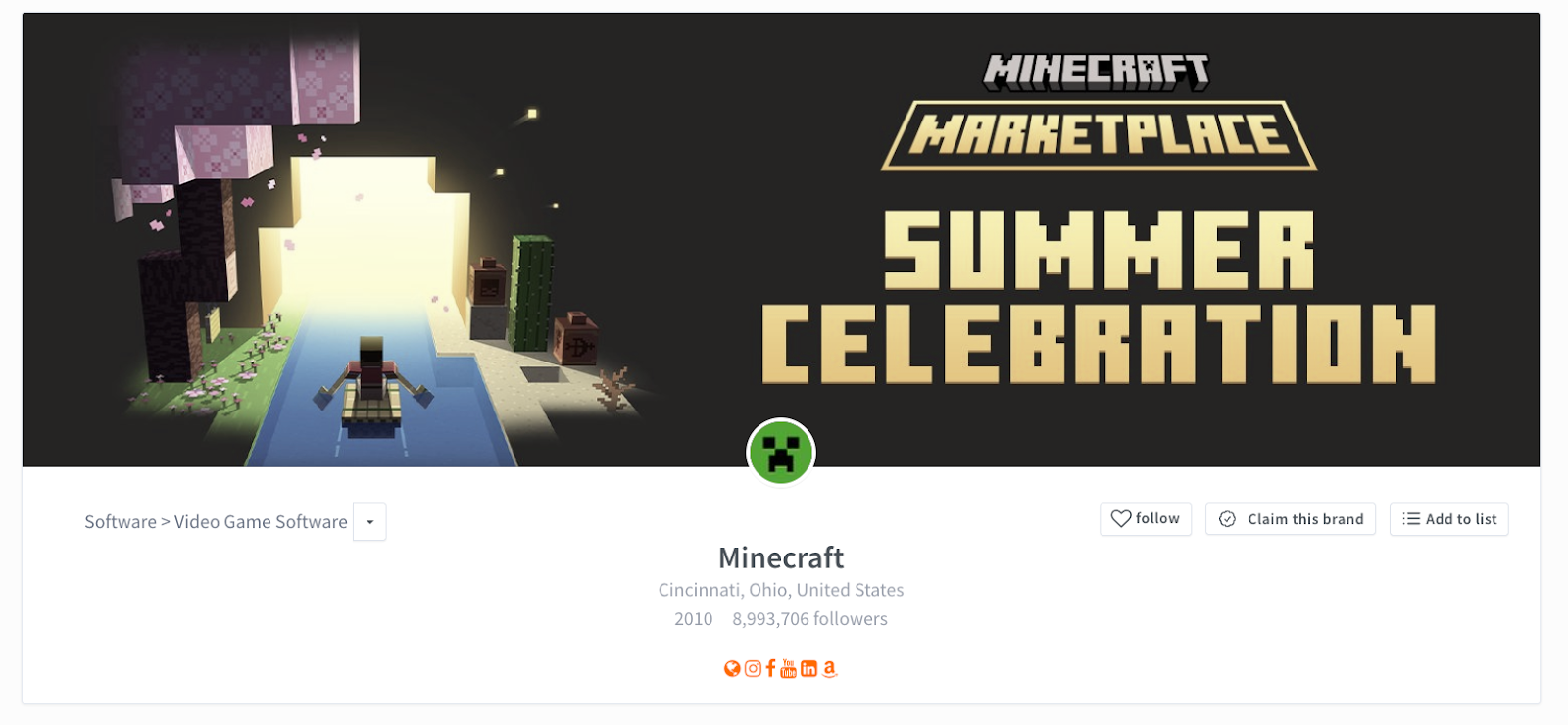
Task: Follow the Minecraft brand
Action: (1146, 519)
